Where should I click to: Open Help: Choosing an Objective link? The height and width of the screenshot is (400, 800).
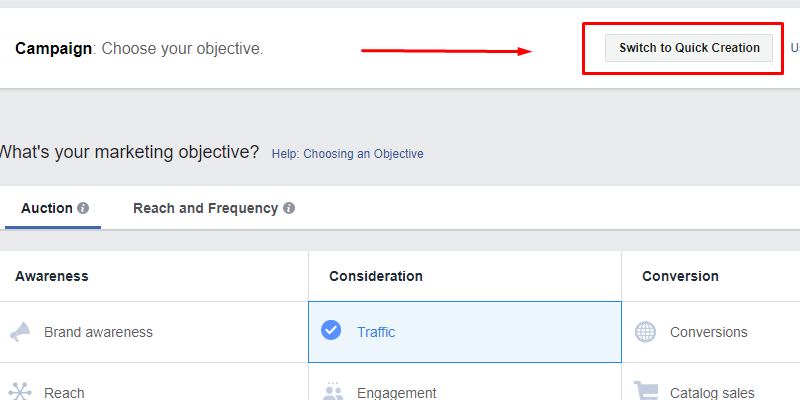click(x=347, y=154)
